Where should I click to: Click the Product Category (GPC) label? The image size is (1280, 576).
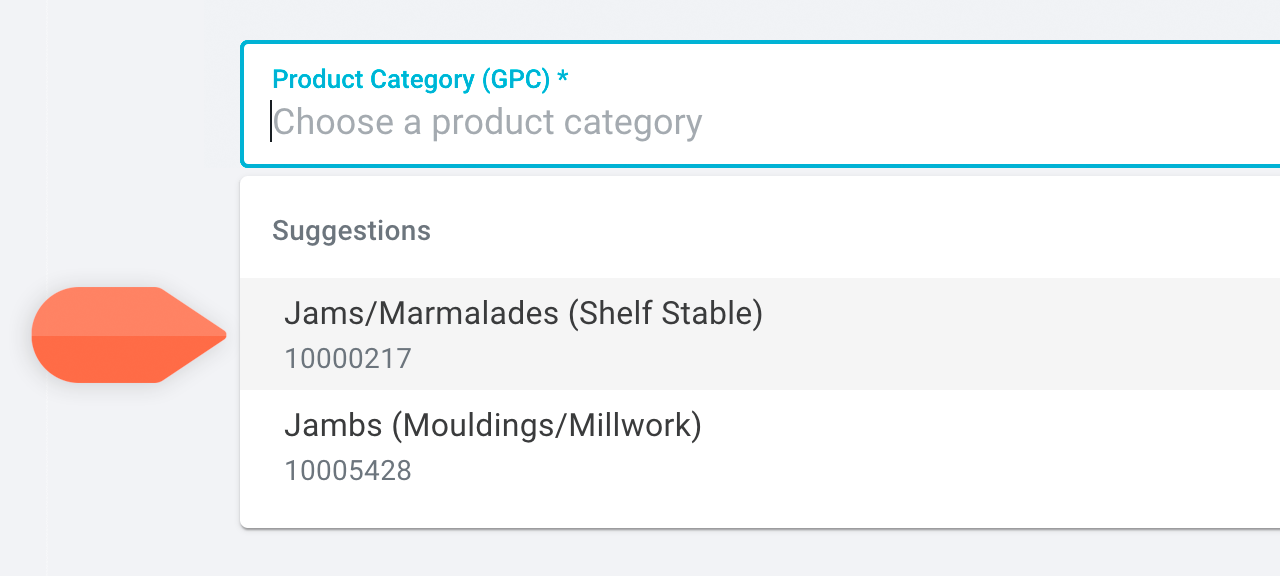(413, 79)
